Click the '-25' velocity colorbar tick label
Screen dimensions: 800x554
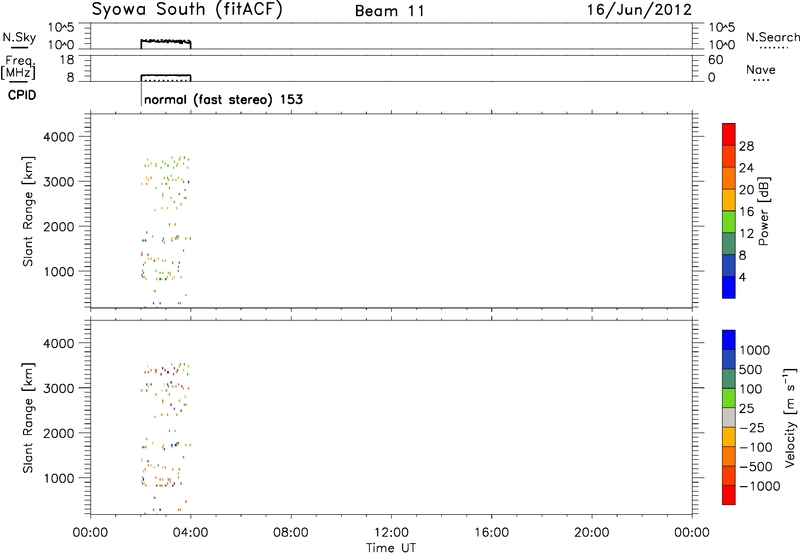click(x=752, y=427)
